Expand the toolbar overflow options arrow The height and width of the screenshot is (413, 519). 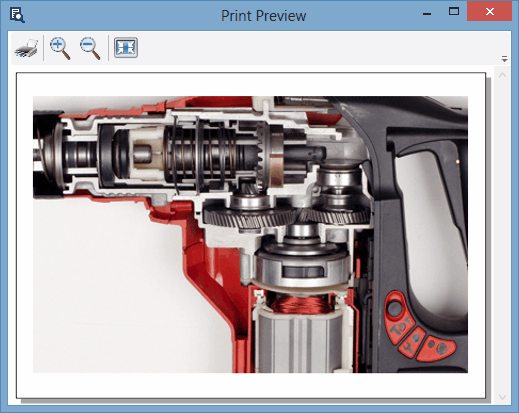pos(504,59)
